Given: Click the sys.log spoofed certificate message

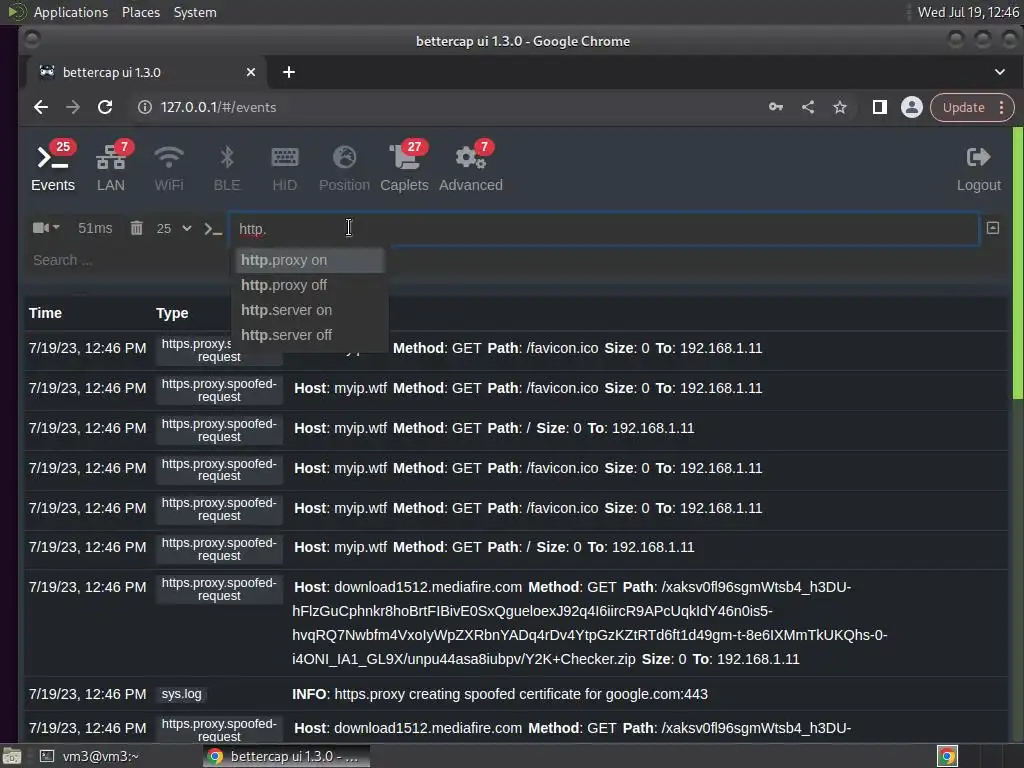Looking at the screenshot, I should pos(500,694).
